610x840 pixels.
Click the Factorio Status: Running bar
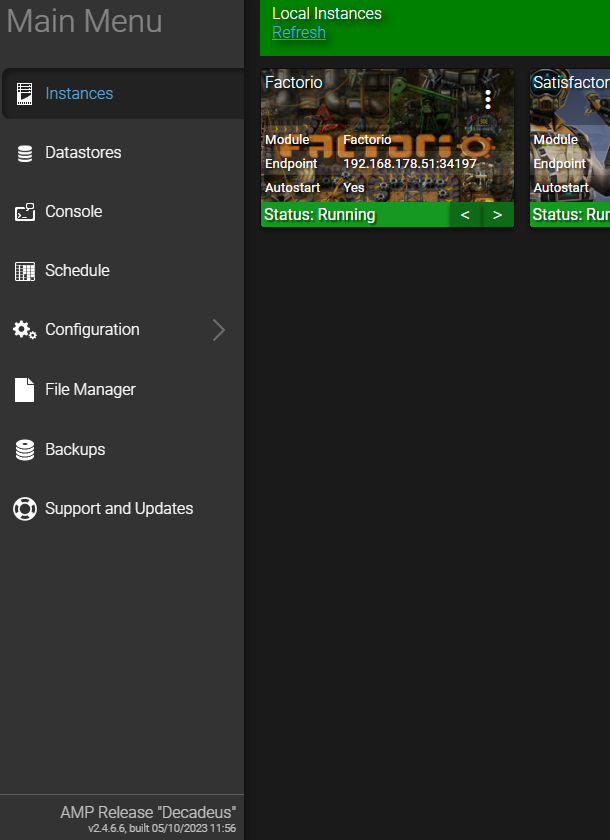point(355,215)
